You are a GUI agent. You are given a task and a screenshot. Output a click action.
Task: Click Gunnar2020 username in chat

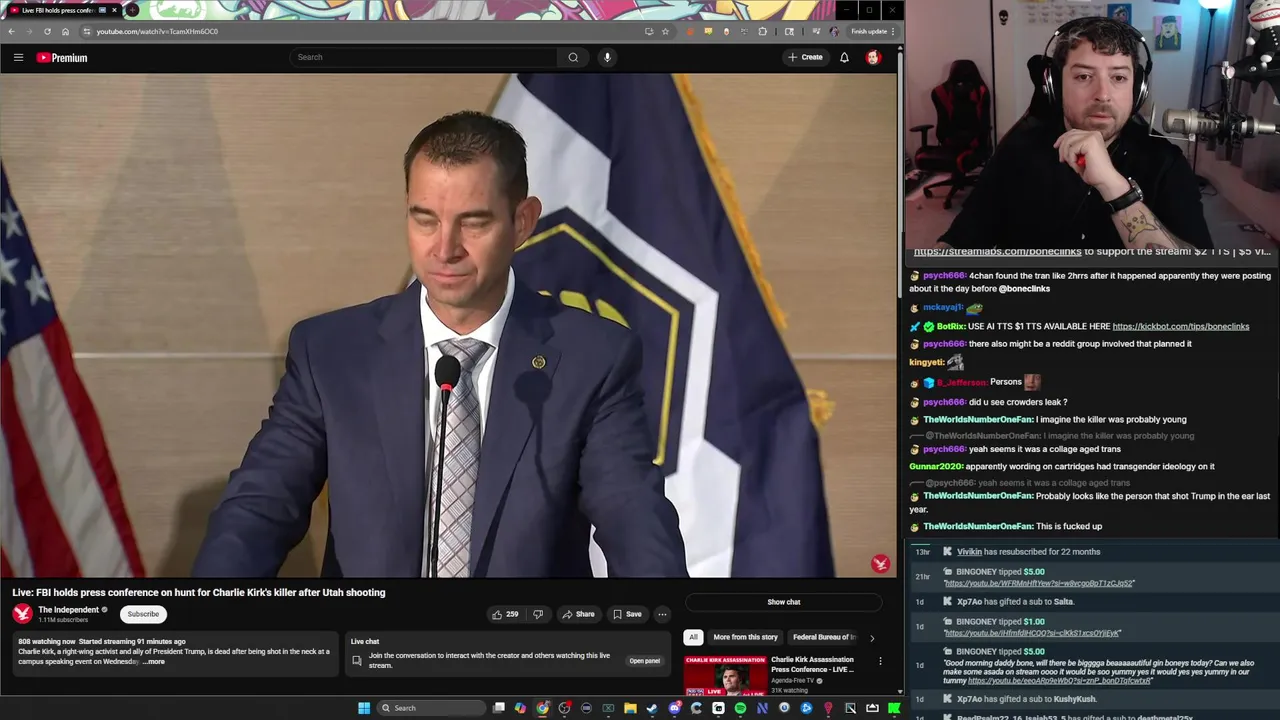936,466
